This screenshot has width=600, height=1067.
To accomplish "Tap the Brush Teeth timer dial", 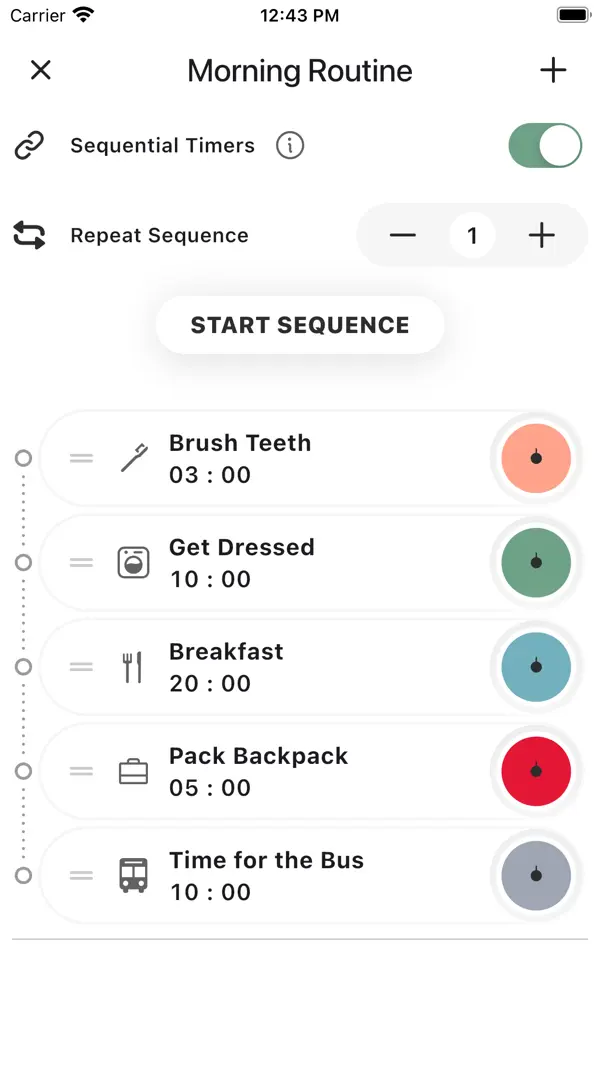I will 536,458.
